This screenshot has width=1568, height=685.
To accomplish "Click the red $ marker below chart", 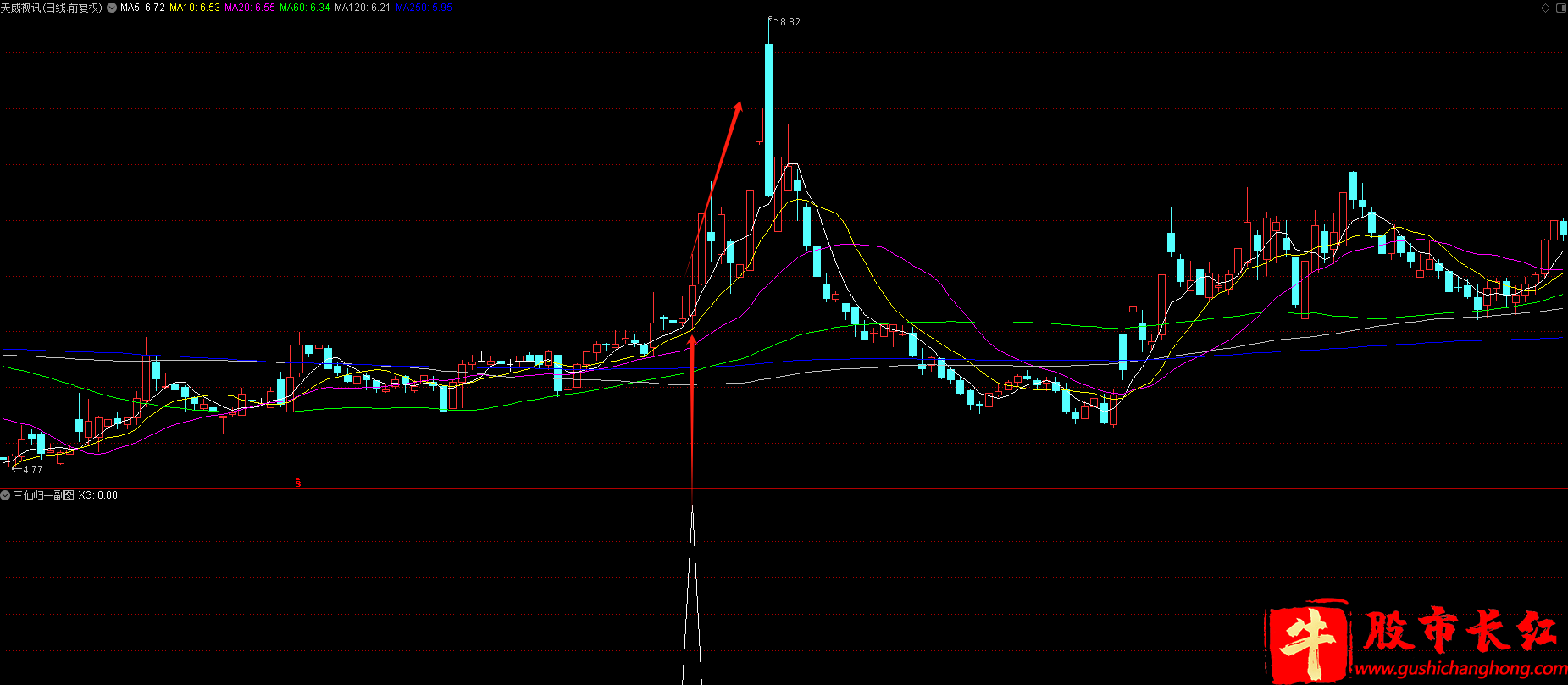I will click(298, 483).
